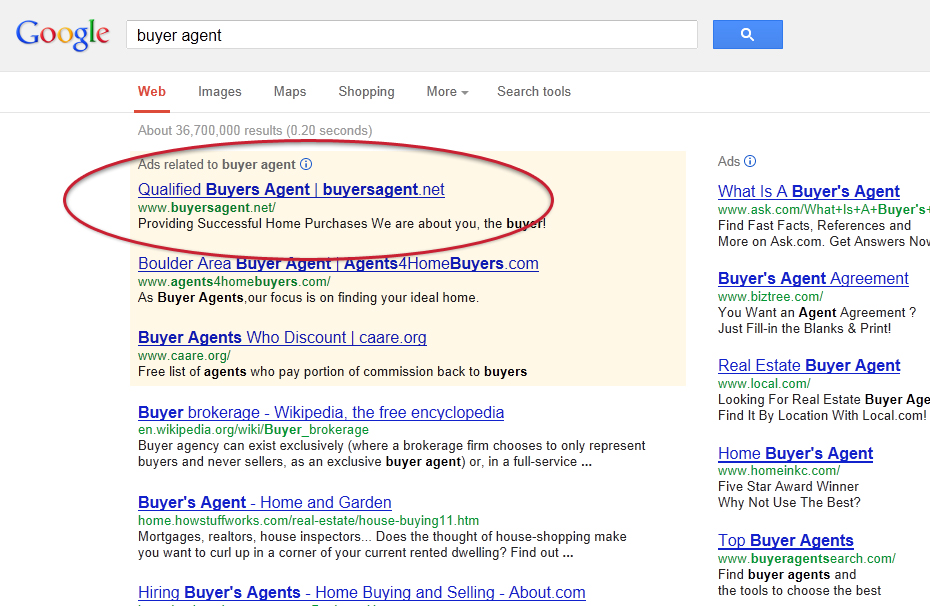The width and height of the screenshot is (930, 606).
Task: Click the info icon next to right-column Ads
Action: click(750, 161)
